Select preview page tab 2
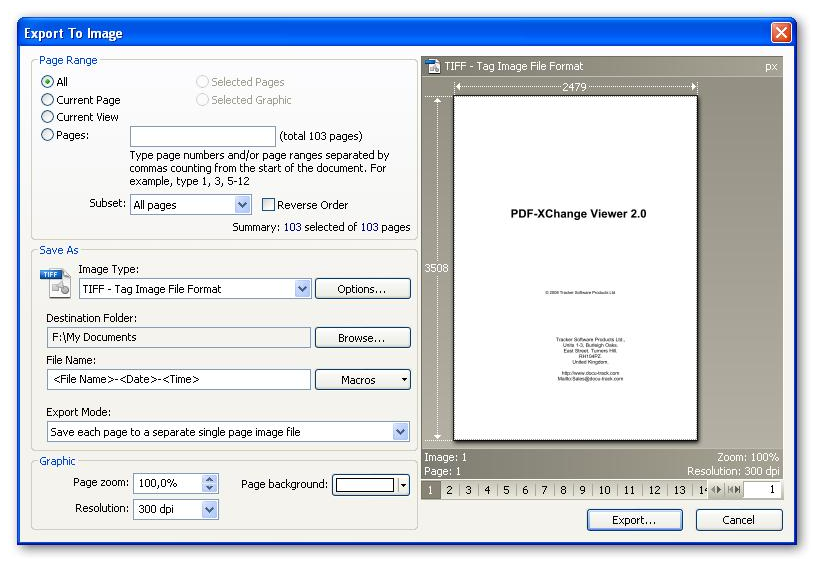This screenshot has height=567, width=819. point(449,490)
